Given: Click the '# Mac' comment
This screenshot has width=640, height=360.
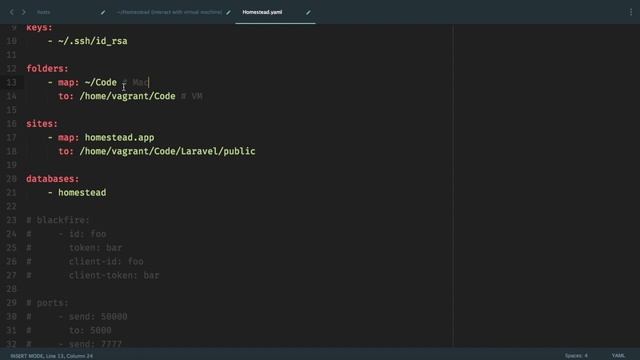Looking at the screenshot, I should tap(135, 82).
